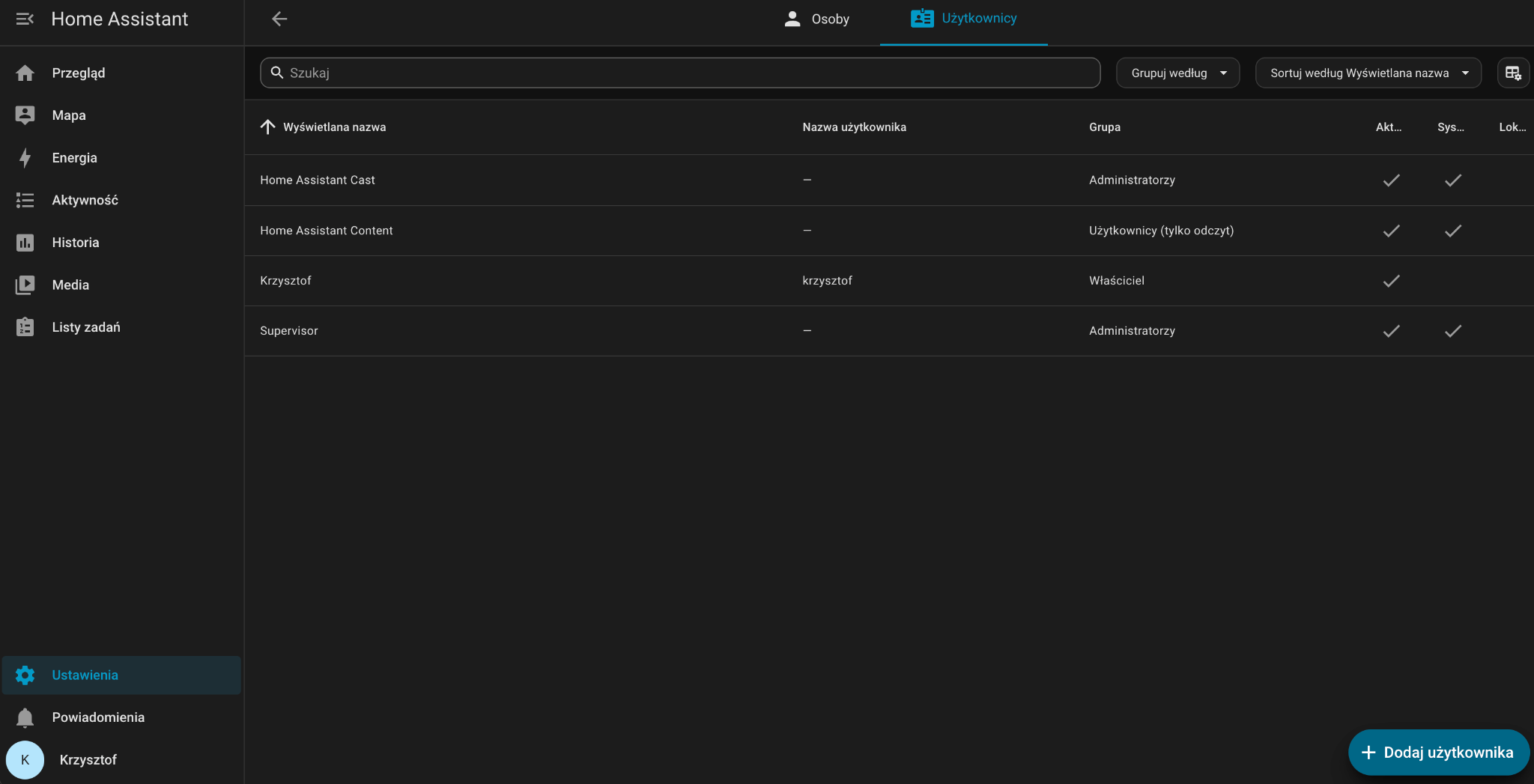Open the Sortuj według Wyświetlana nazwa dropdown
1534x784 pixels.
point(1368,73)
